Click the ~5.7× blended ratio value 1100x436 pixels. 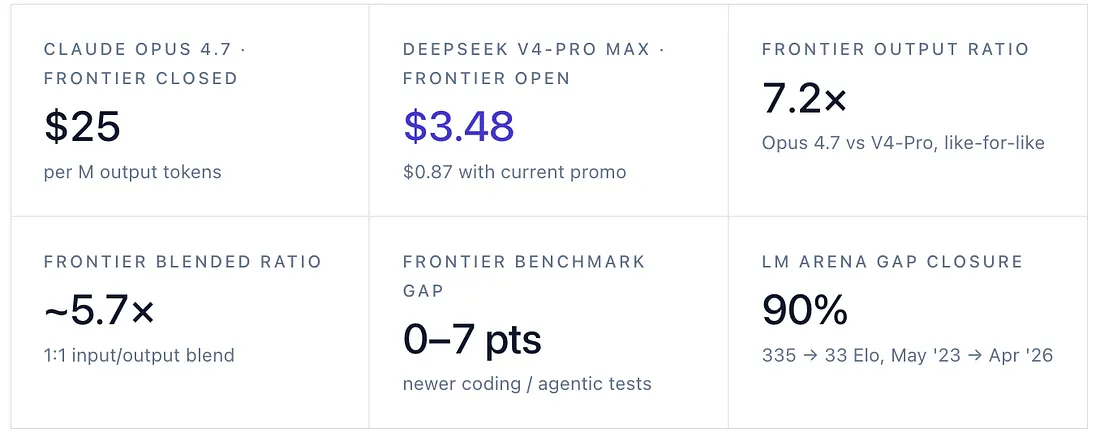pyautogui.click(x=99, y=310)
